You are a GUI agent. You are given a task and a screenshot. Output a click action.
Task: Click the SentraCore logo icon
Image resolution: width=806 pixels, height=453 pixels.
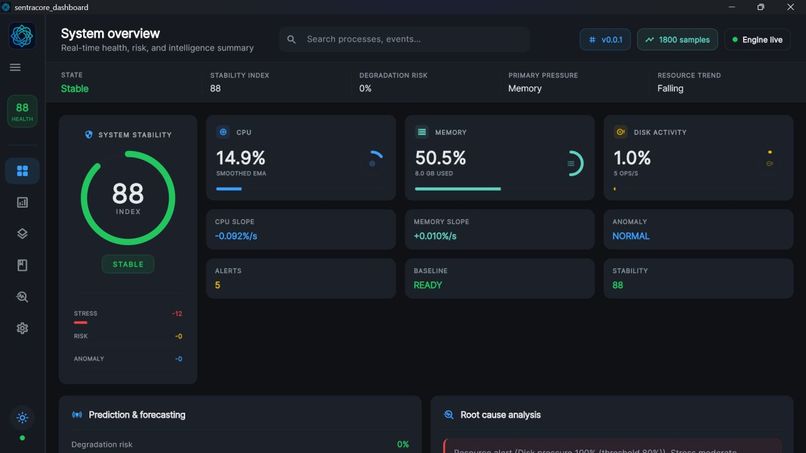point(22,36)
